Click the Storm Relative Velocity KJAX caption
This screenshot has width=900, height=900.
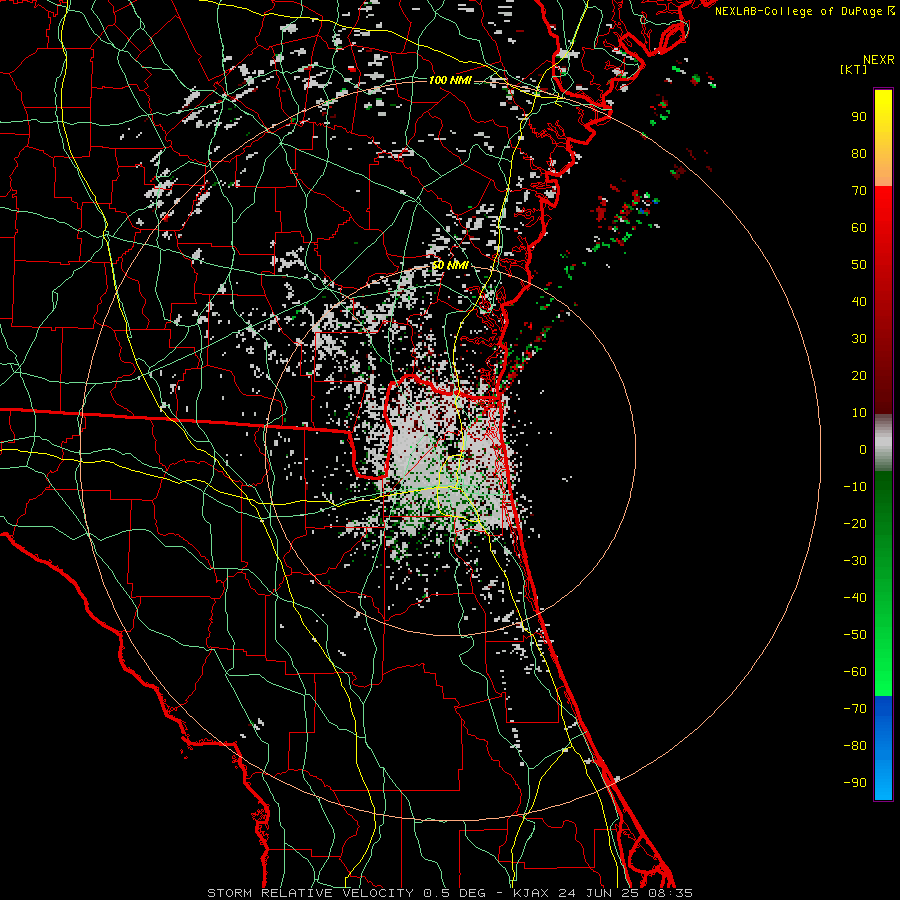(x=450, y=893)
